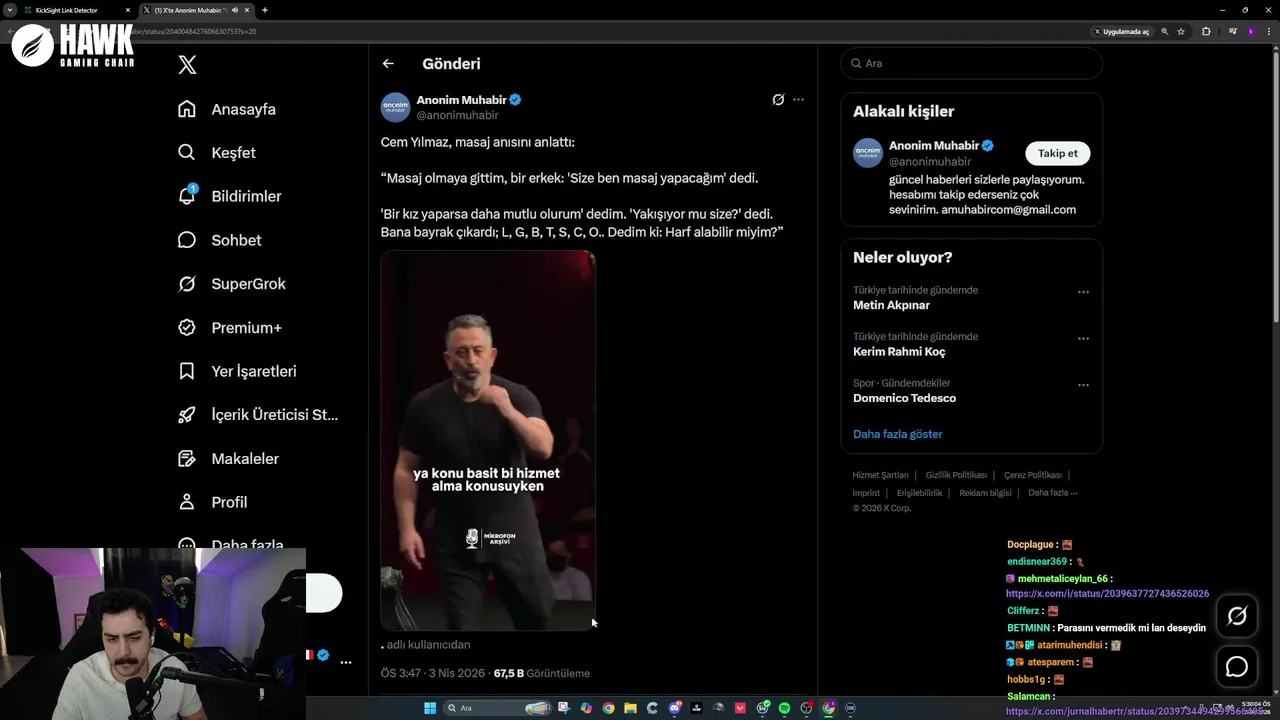Open more options for Kerim Rahmi Koç trend

coord(1083,339)
